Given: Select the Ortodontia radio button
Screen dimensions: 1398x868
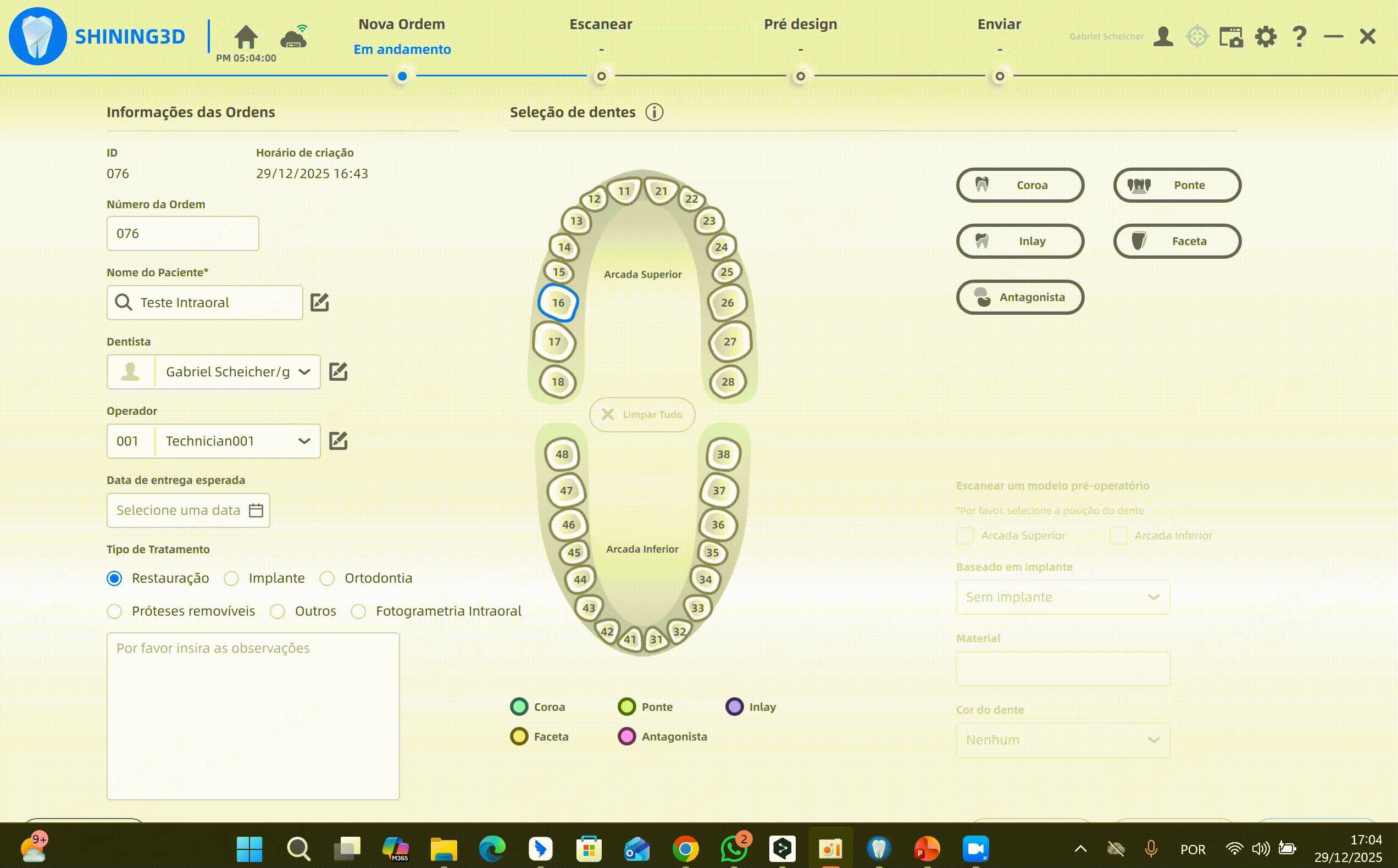Looking at the screenshot, I should [328, 578].
